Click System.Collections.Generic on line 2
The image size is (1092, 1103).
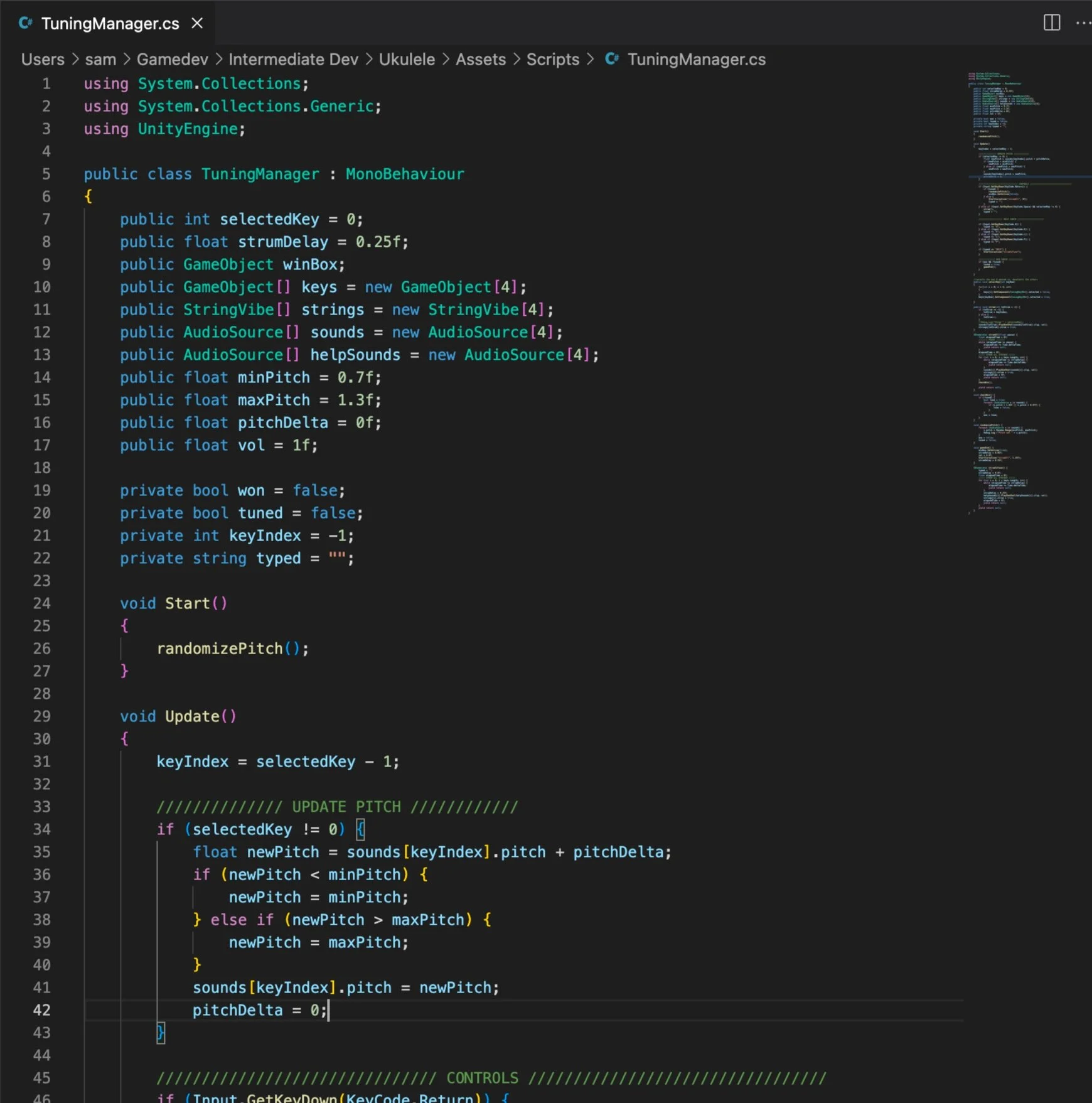pyautogui.click(x=255, y=106)
